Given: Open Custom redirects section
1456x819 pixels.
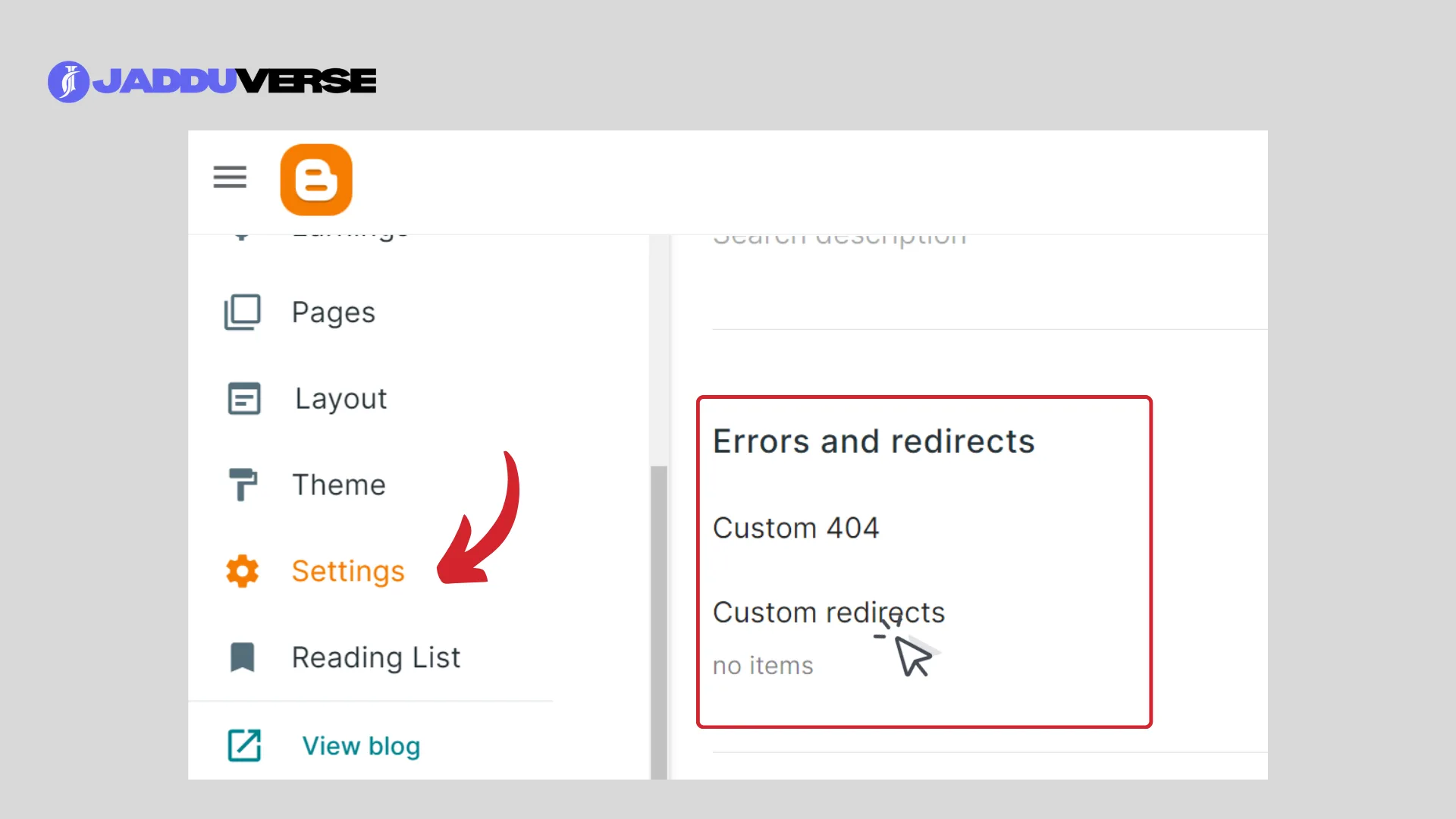Looking at the screenshot, I should click(x=829, y=612).
